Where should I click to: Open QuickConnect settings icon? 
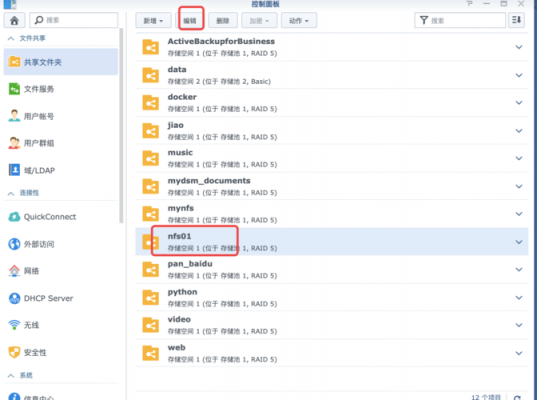(x=14, y=217)
